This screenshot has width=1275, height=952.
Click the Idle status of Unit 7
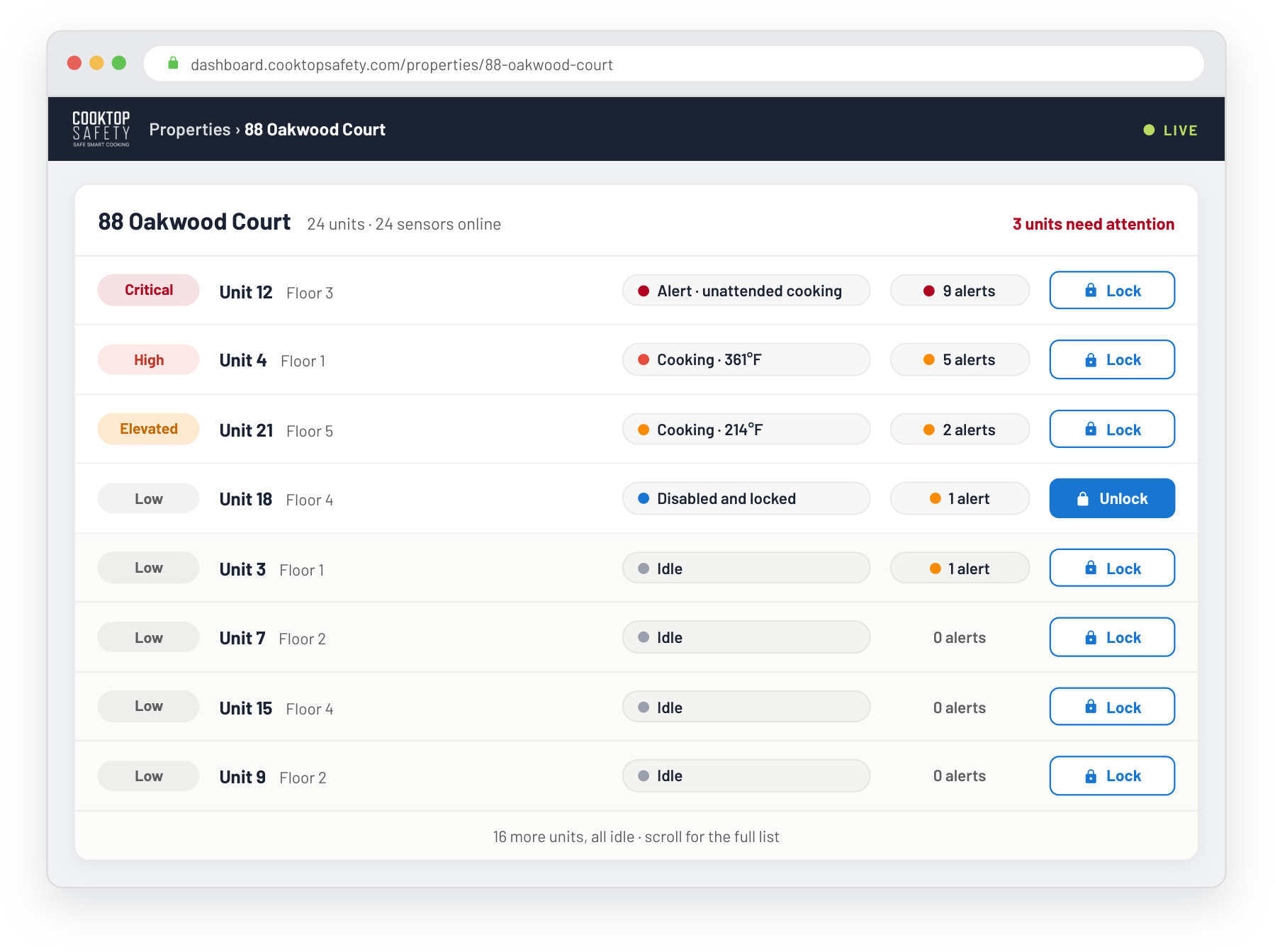click(746, 637)
